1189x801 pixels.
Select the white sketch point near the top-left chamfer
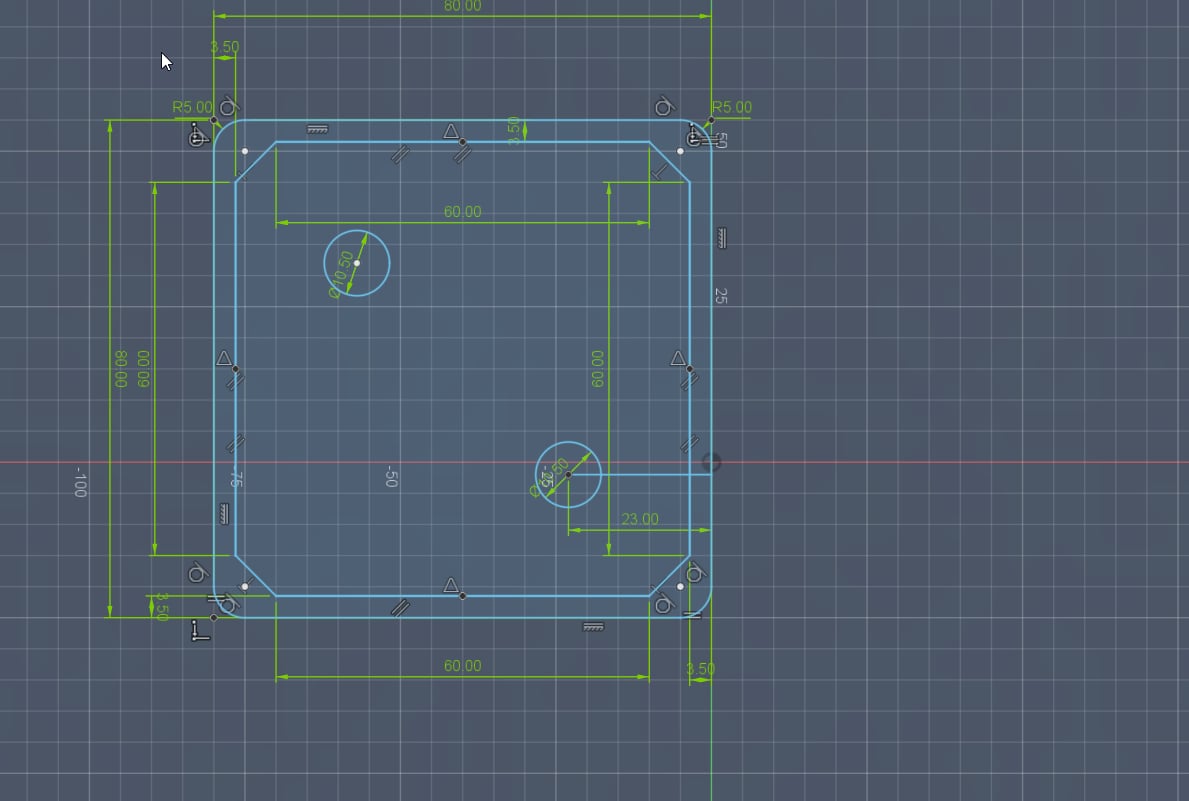tap(244, 151)
